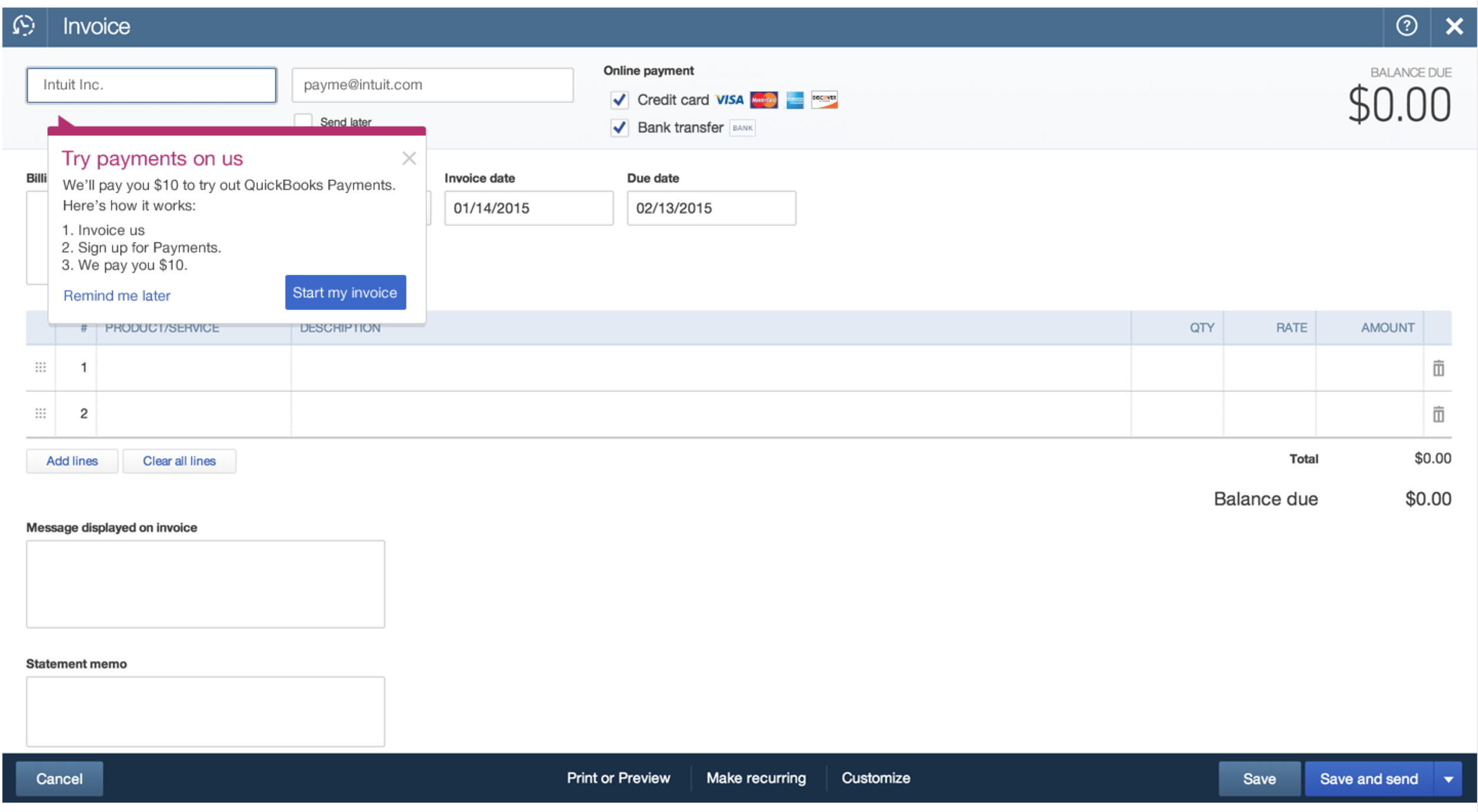Click Description cell in line 2
The height and width of the screenshot is (812, 1478).
(711, 414)
